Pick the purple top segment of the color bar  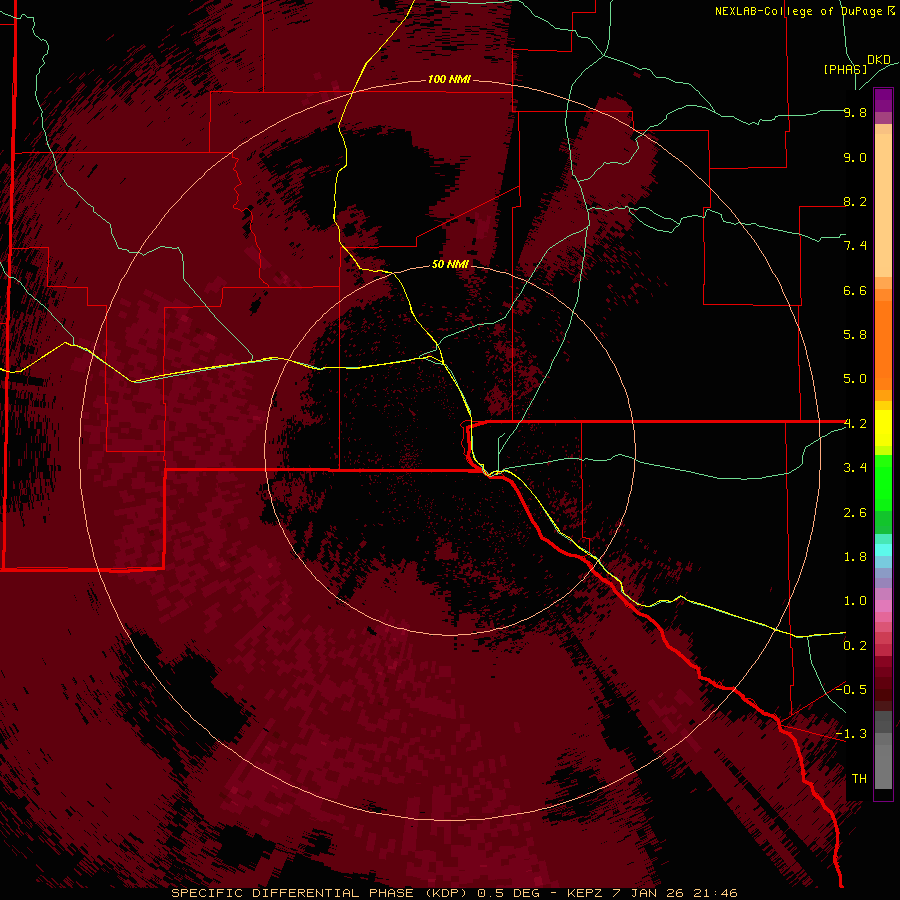tap(883, 100)
